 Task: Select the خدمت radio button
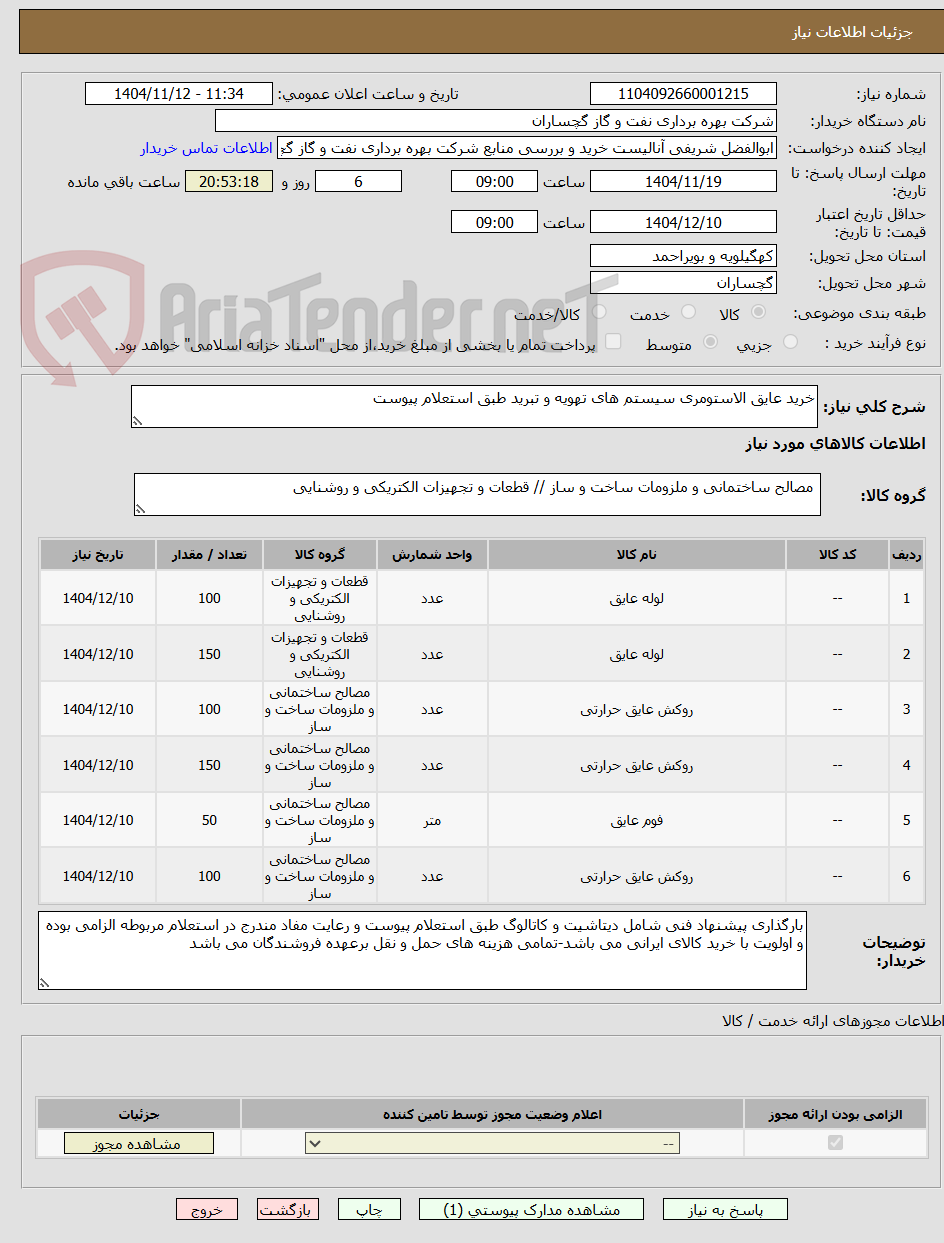click(686, 313)
